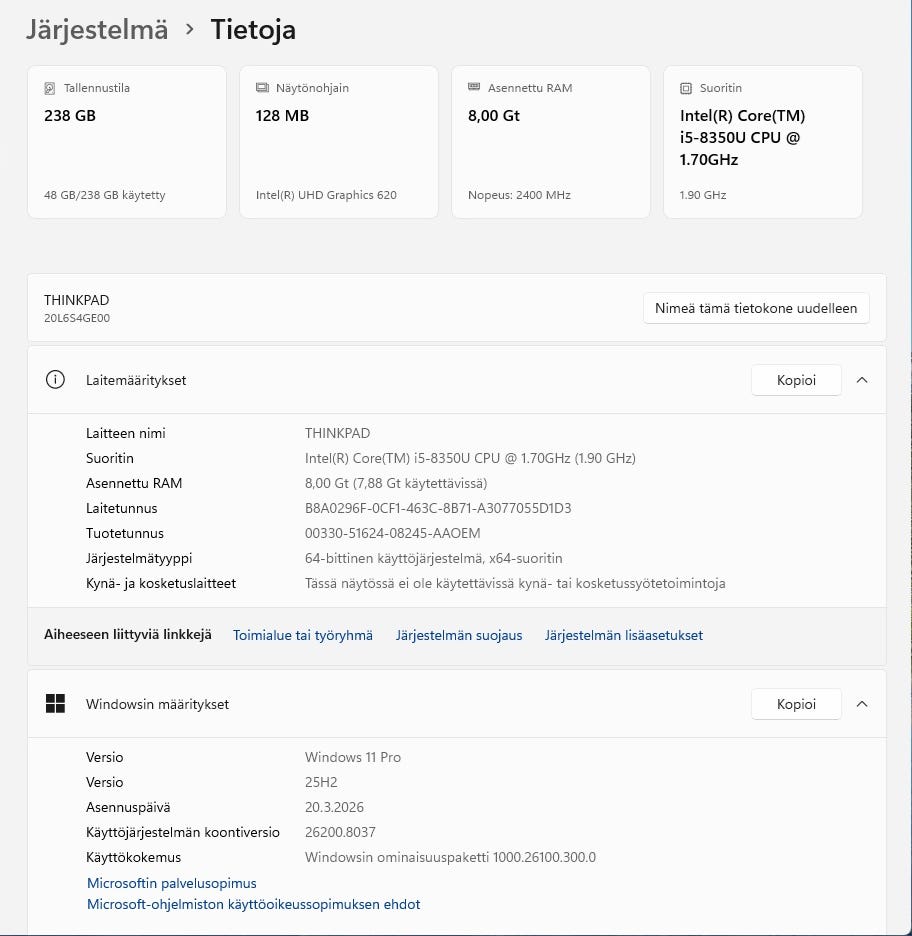Collapse the Laitemääritykset section

coord(862,380)
